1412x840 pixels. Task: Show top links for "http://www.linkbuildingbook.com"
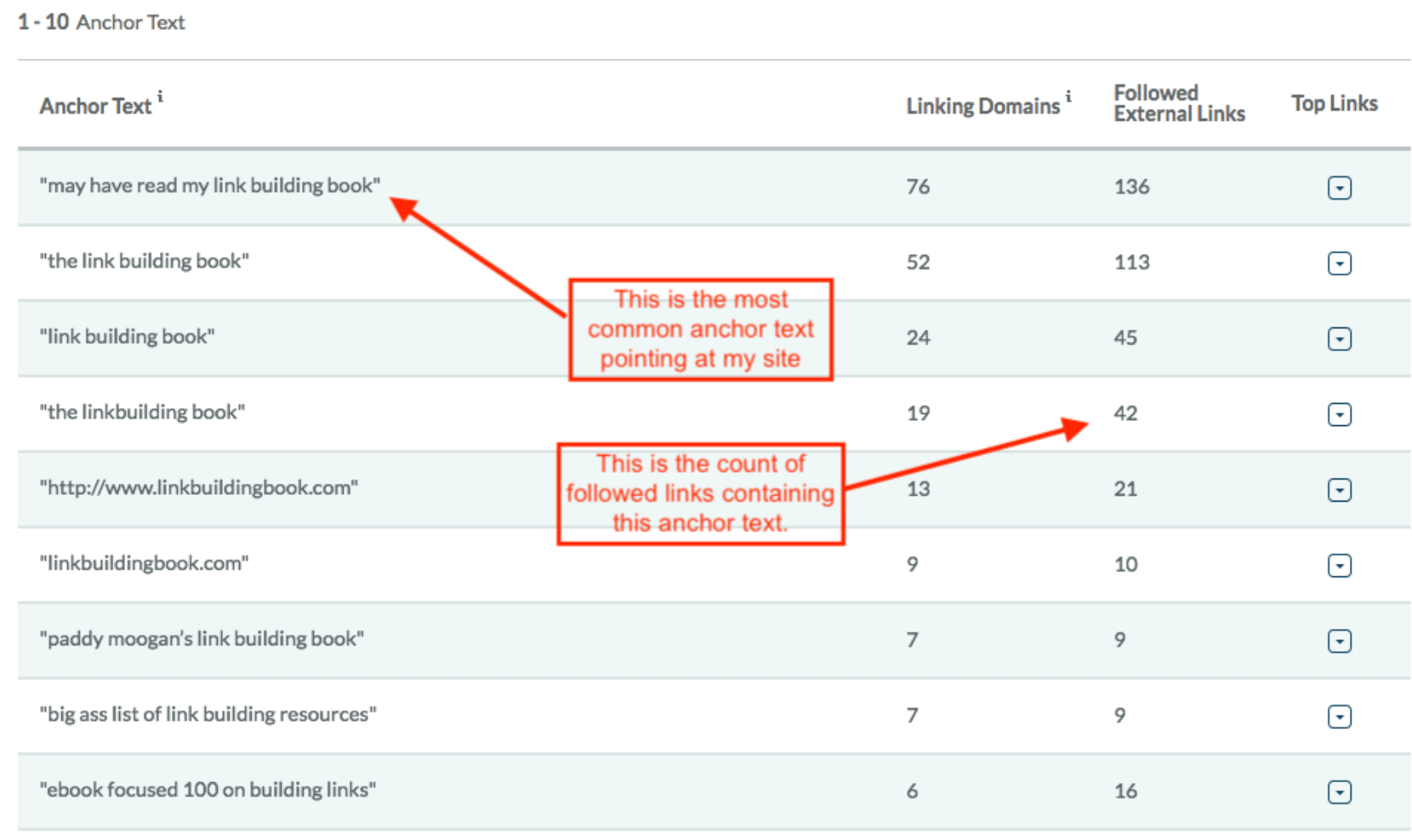[x=1339, y=491]
